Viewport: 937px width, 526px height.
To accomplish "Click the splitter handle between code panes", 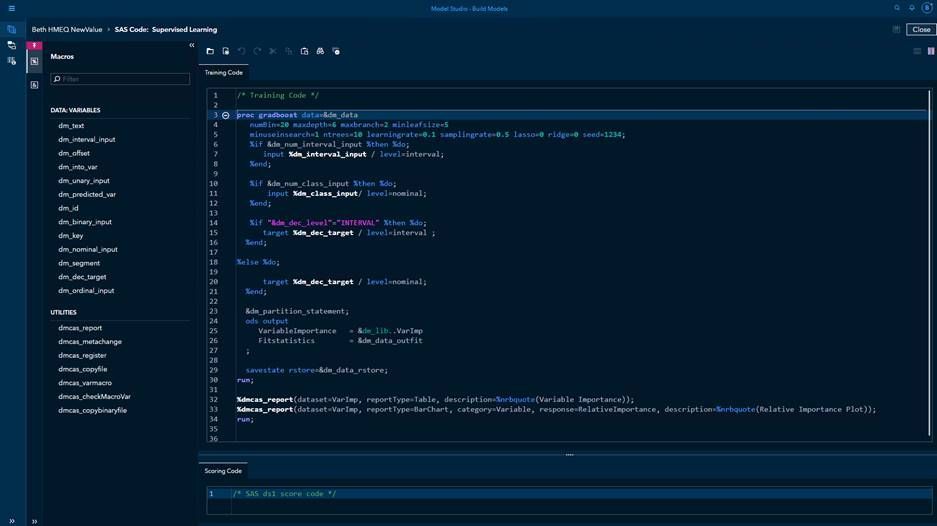I will [x=569, y=455].
